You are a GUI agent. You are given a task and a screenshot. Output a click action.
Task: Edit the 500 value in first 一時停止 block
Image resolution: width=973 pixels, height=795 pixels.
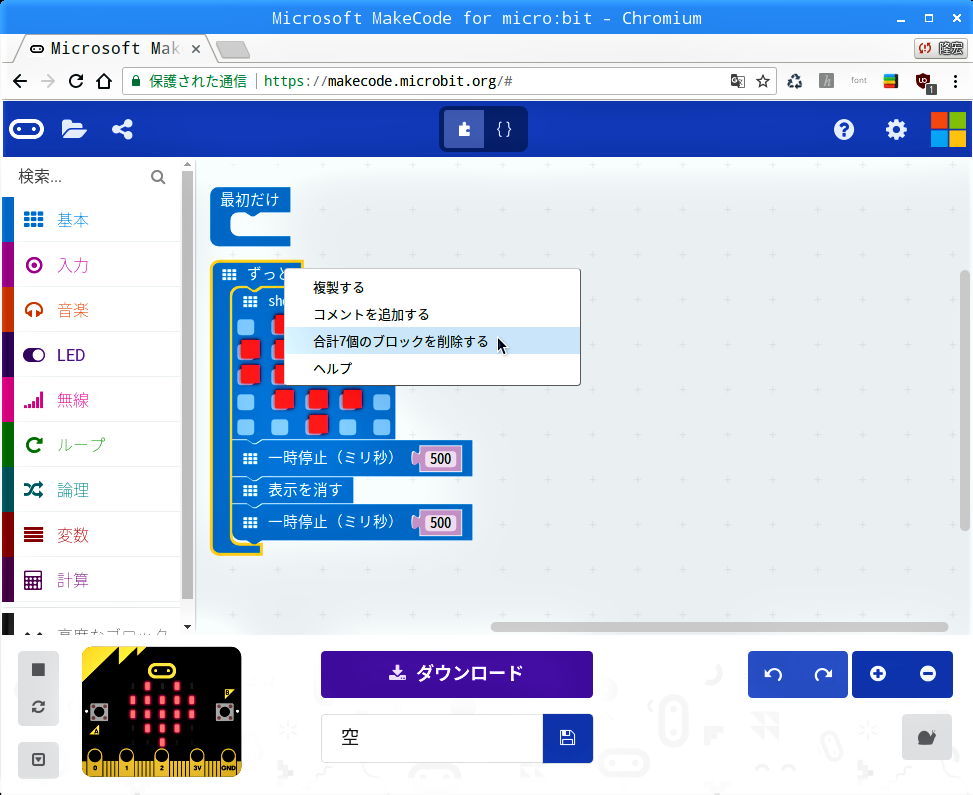point(441,459)
